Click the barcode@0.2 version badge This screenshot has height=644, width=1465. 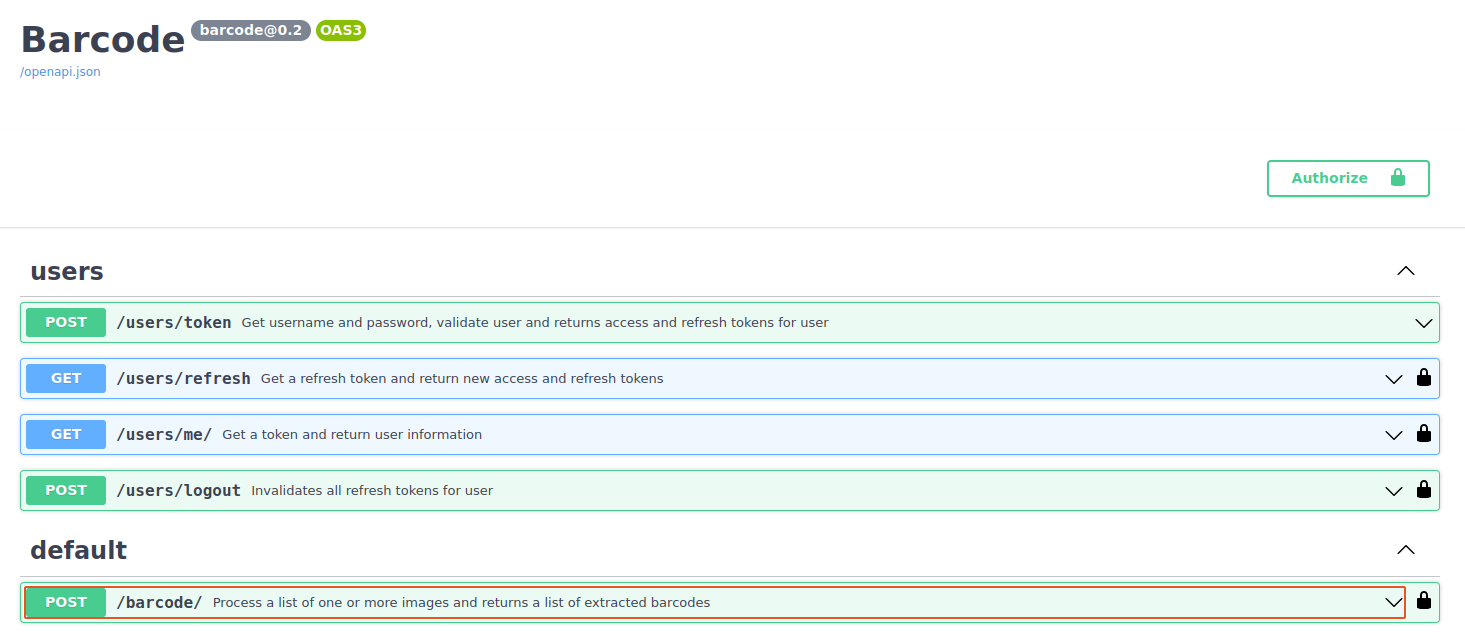(x=251, y=30)
